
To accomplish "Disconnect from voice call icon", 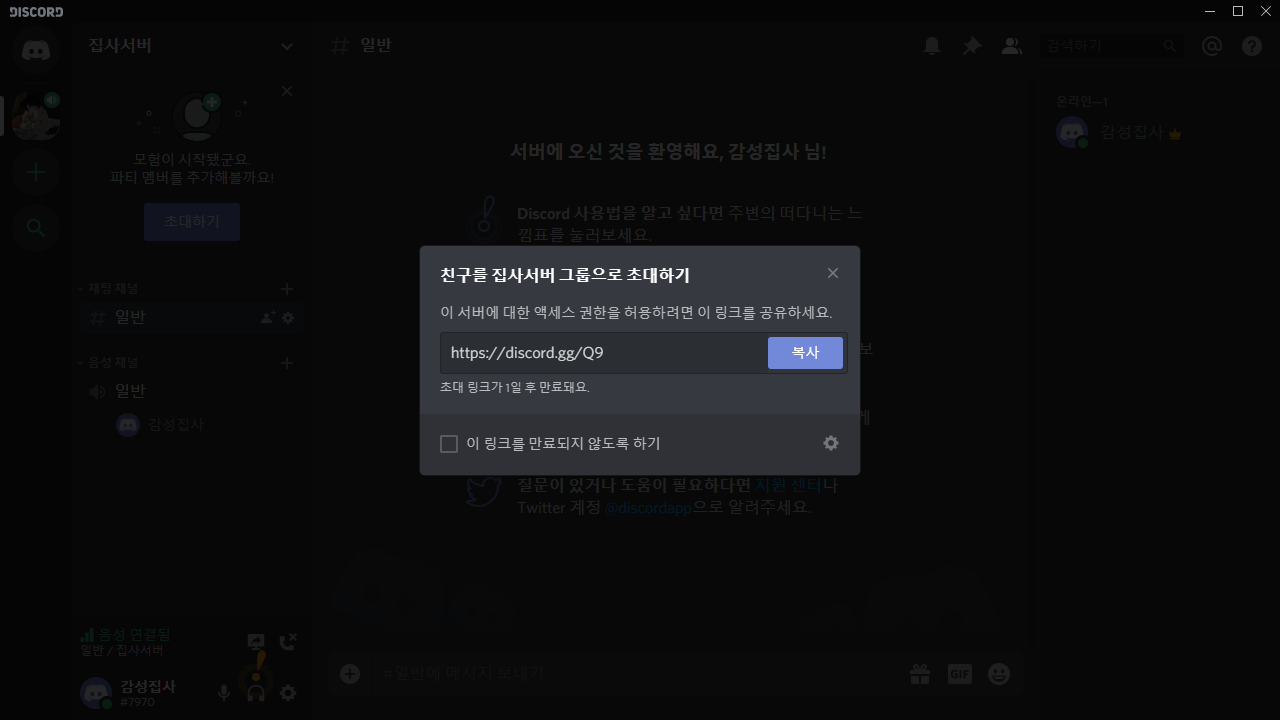I will 288,641.
